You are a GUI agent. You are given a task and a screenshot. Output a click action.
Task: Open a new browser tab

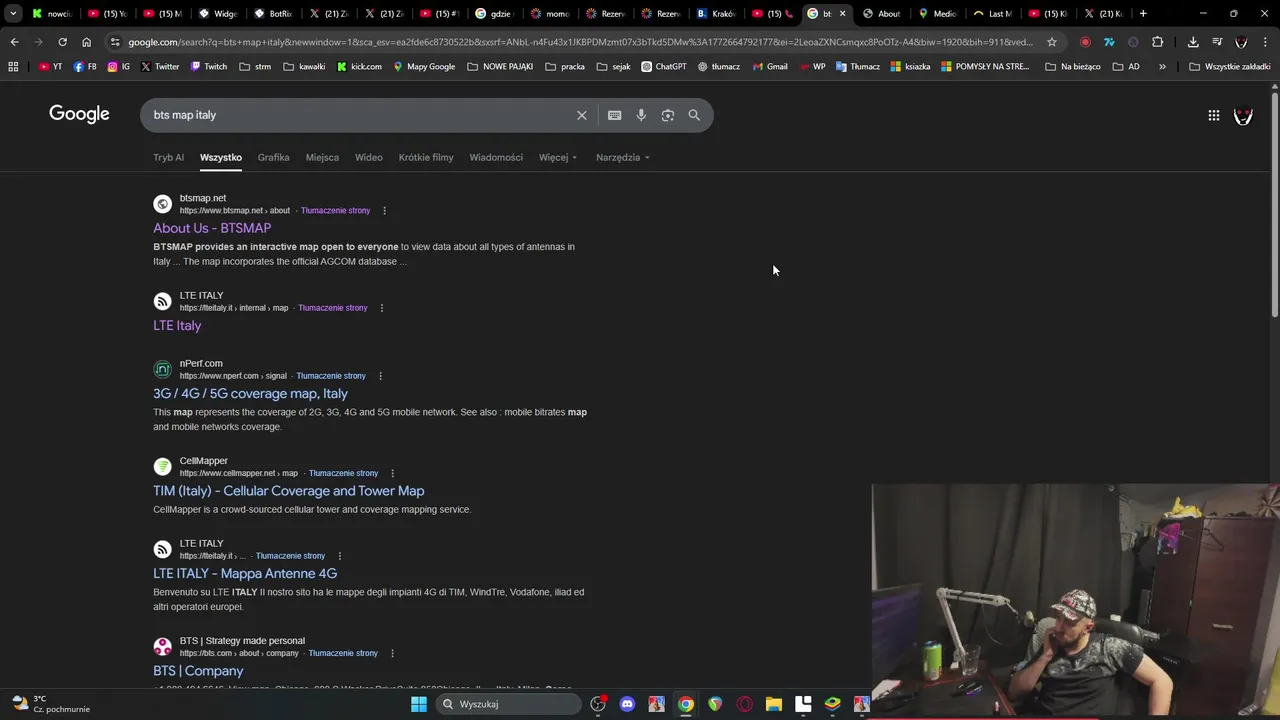[x=1143, y=14]
